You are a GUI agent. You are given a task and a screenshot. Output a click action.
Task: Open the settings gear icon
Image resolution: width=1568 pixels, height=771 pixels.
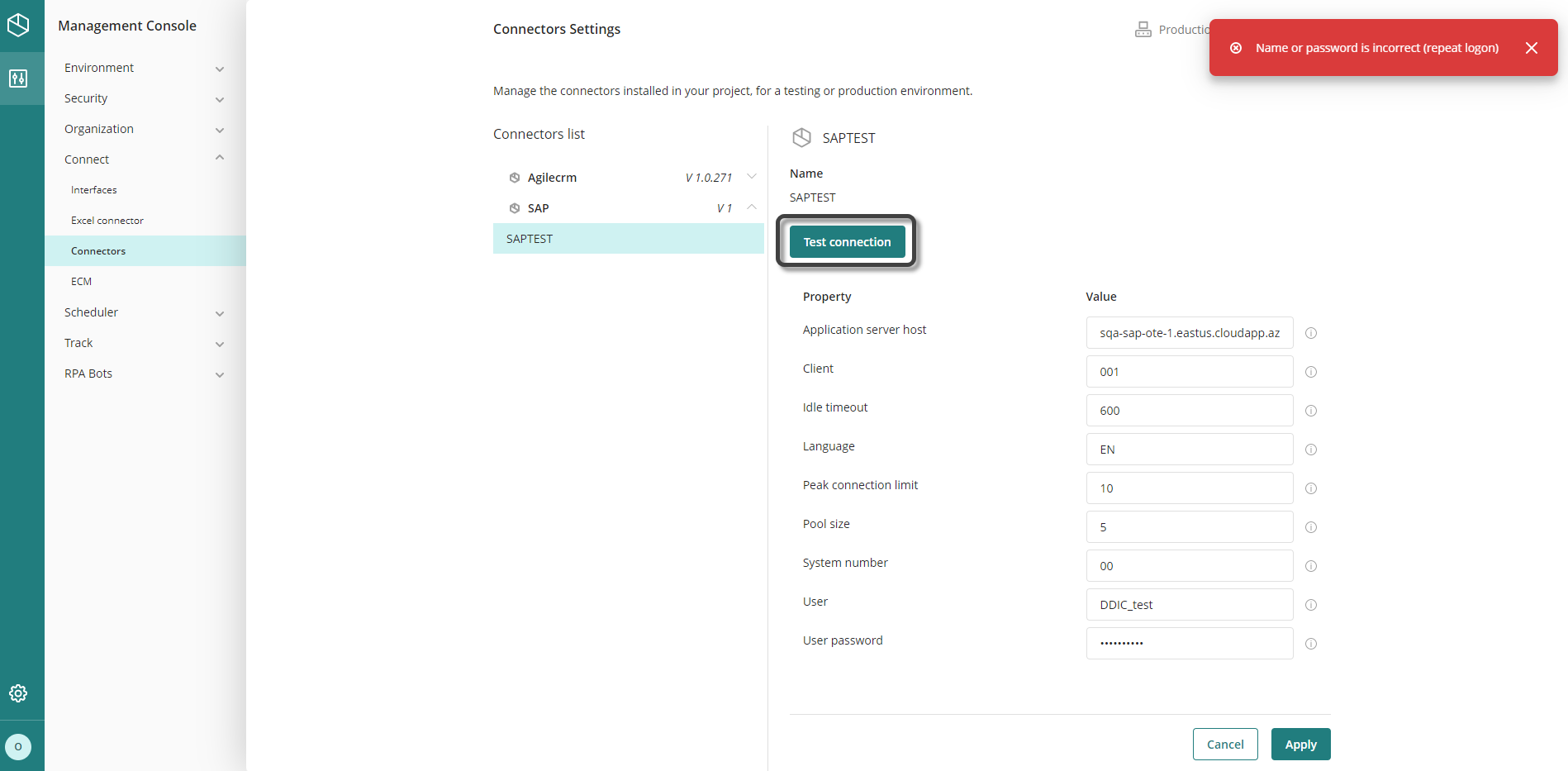[18, 693]
